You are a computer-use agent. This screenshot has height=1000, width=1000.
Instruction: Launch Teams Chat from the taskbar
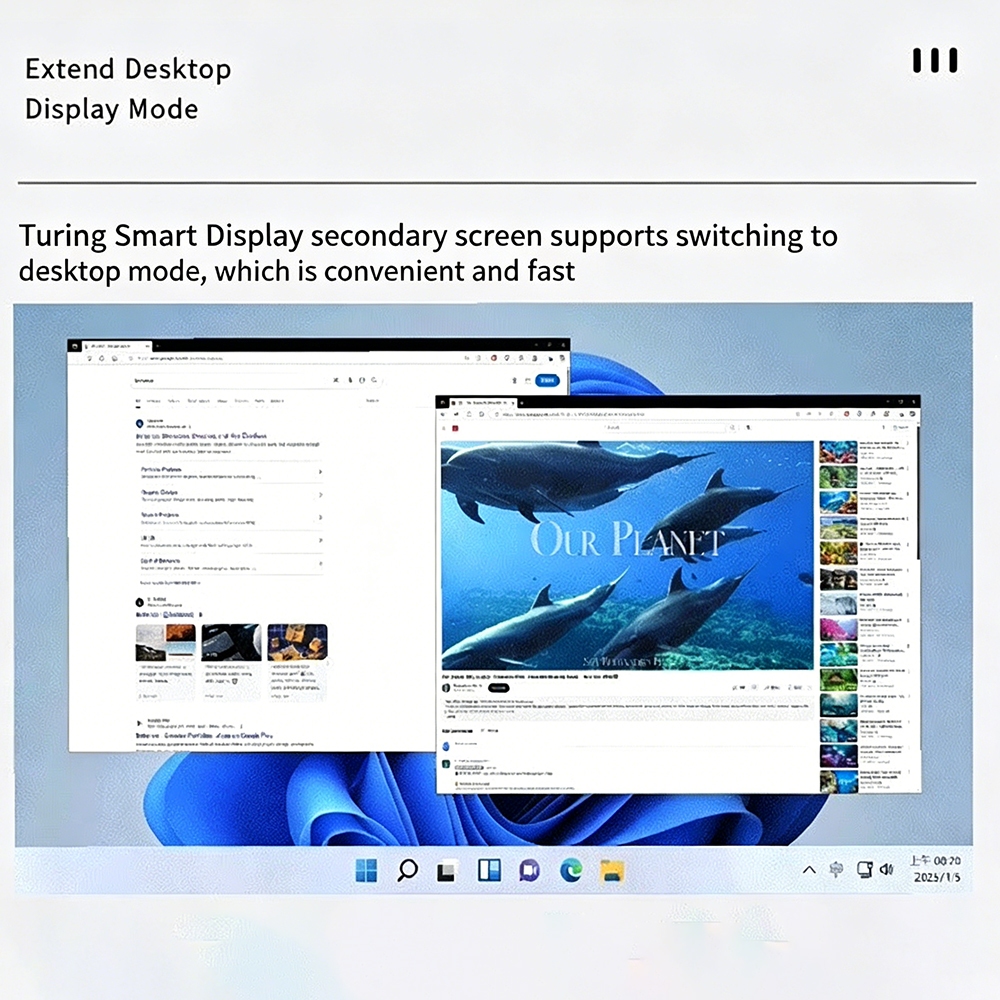pyautogui.click(x=529, y=871)
